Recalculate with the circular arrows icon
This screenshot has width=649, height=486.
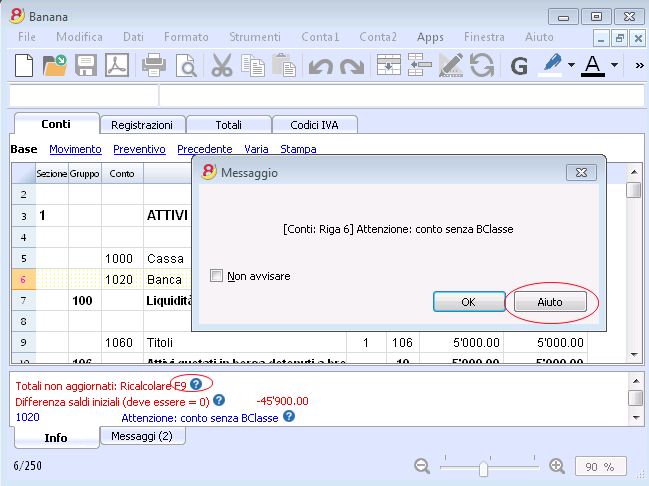pos(482,65)
